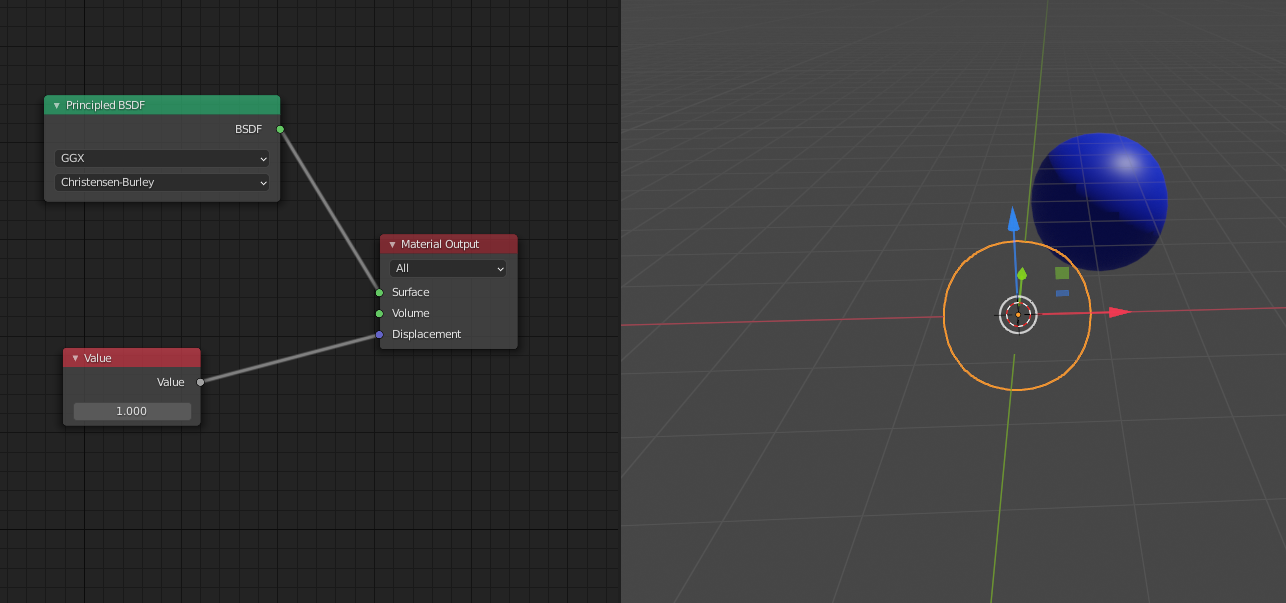
Task: Collapse the Value node
Action: [75, 358]
